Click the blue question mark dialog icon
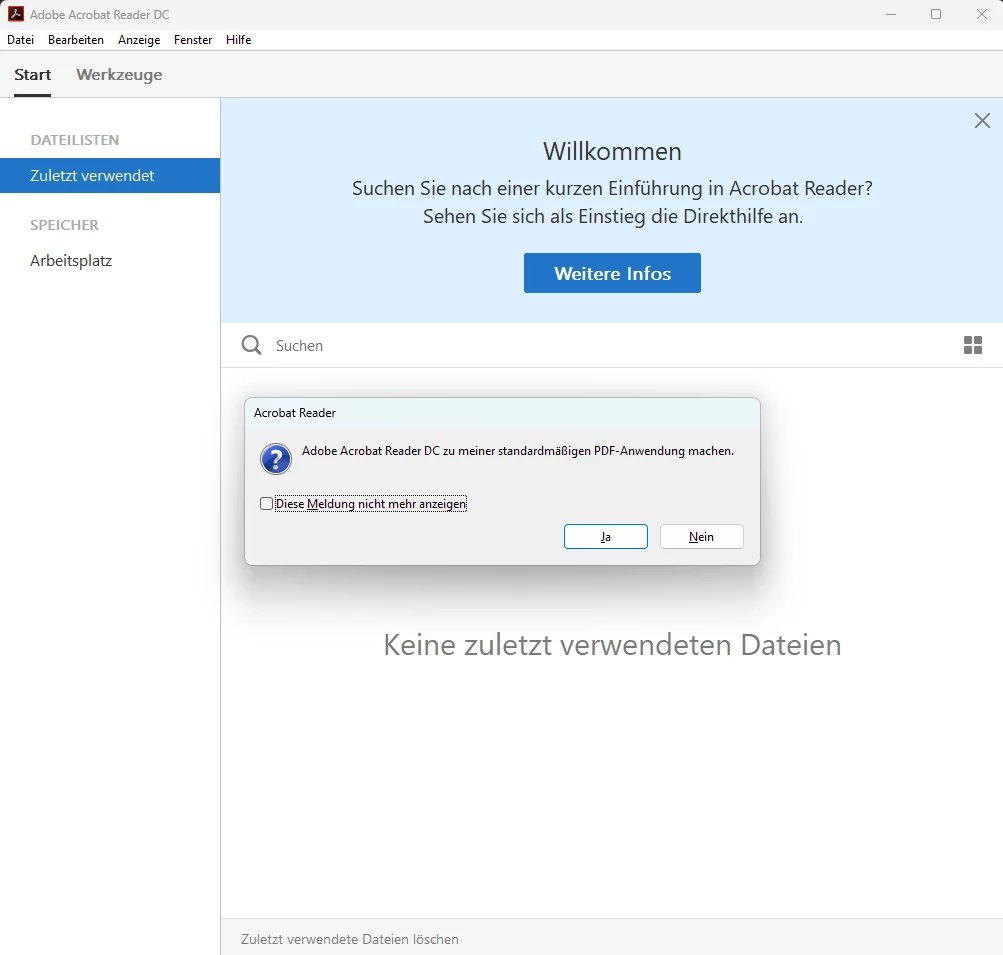1003x955 pixels. [x=276, y=459]
